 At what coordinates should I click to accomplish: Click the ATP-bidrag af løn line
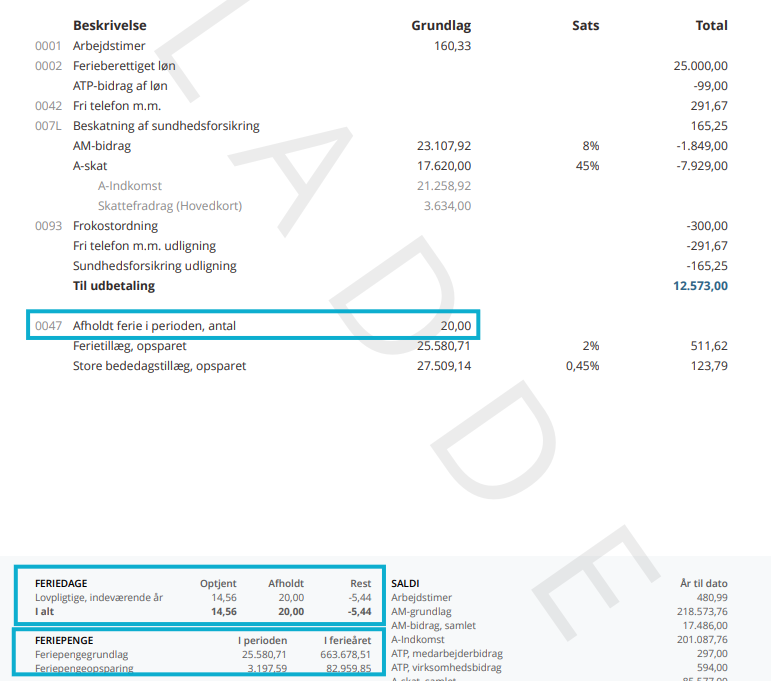[123, 86]
